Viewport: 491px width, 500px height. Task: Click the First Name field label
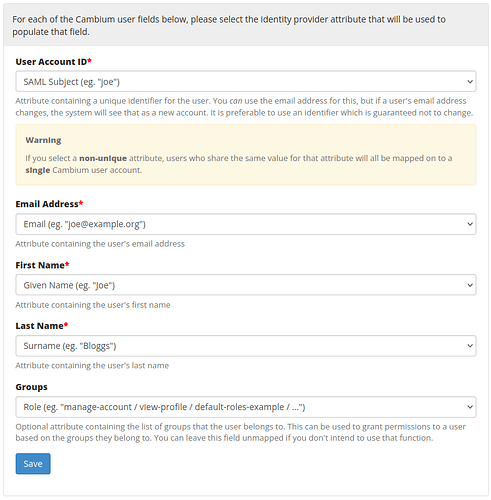(x=42, y=265)
